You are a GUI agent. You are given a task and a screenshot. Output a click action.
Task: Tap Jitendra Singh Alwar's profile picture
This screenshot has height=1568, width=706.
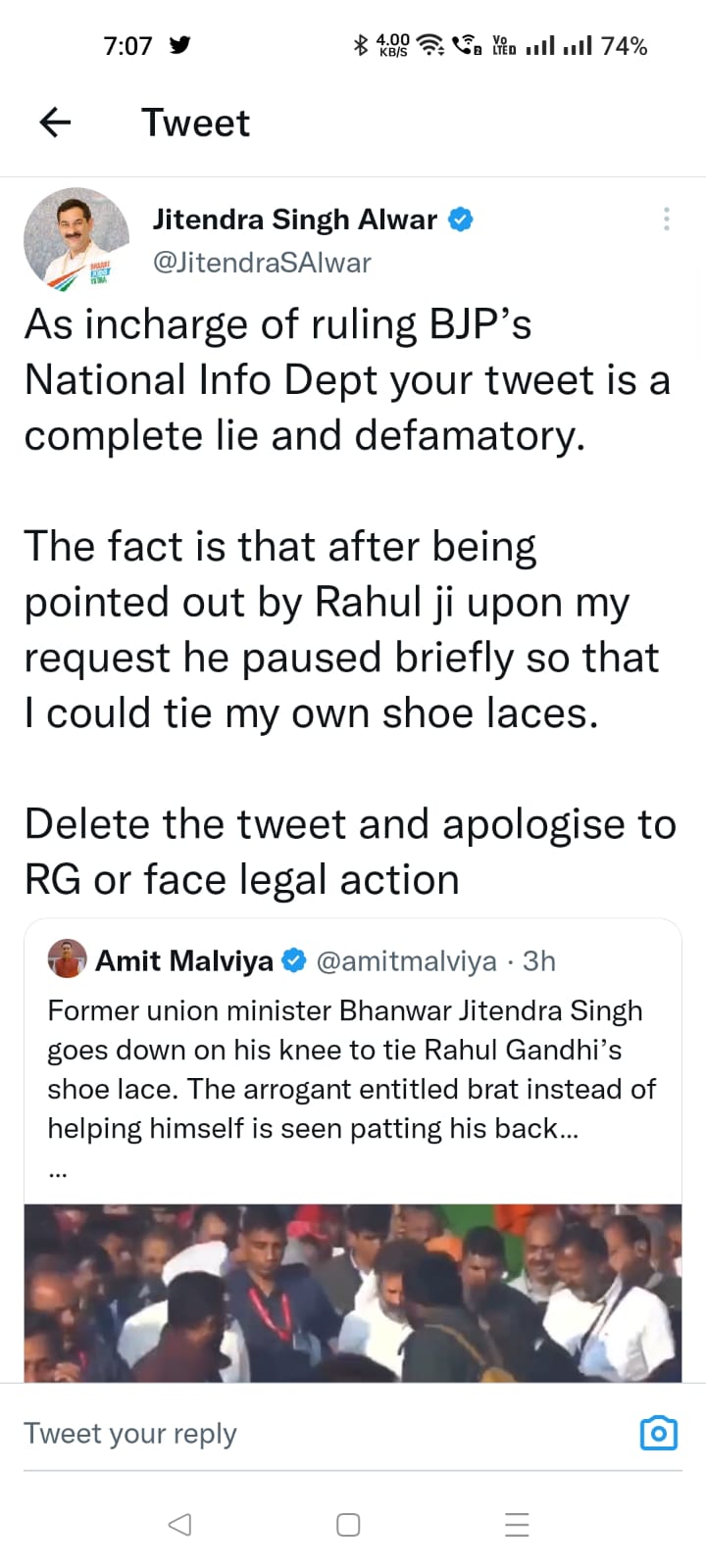pyautogui.click(x=76, y=239)
